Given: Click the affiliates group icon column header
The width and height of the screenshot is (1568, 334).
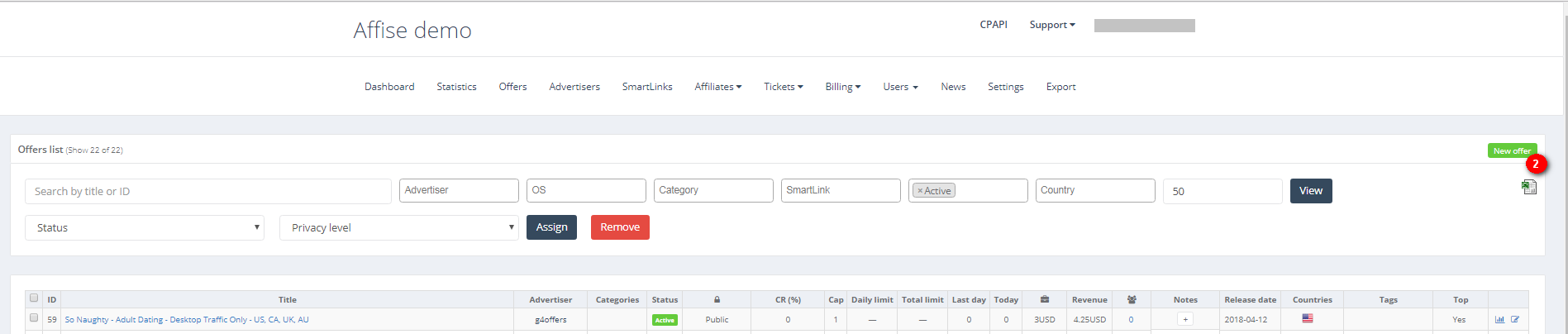Looking at the screenshot, I should pyautogui.click(x=1132, y=299).
